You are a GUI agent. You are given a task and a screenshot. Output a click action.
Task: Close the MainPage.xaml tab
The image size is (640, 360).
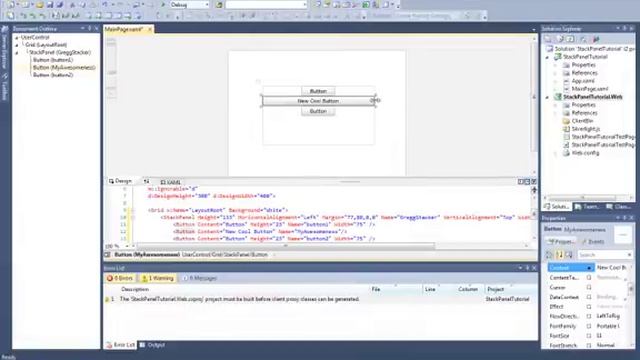[150, 29]
